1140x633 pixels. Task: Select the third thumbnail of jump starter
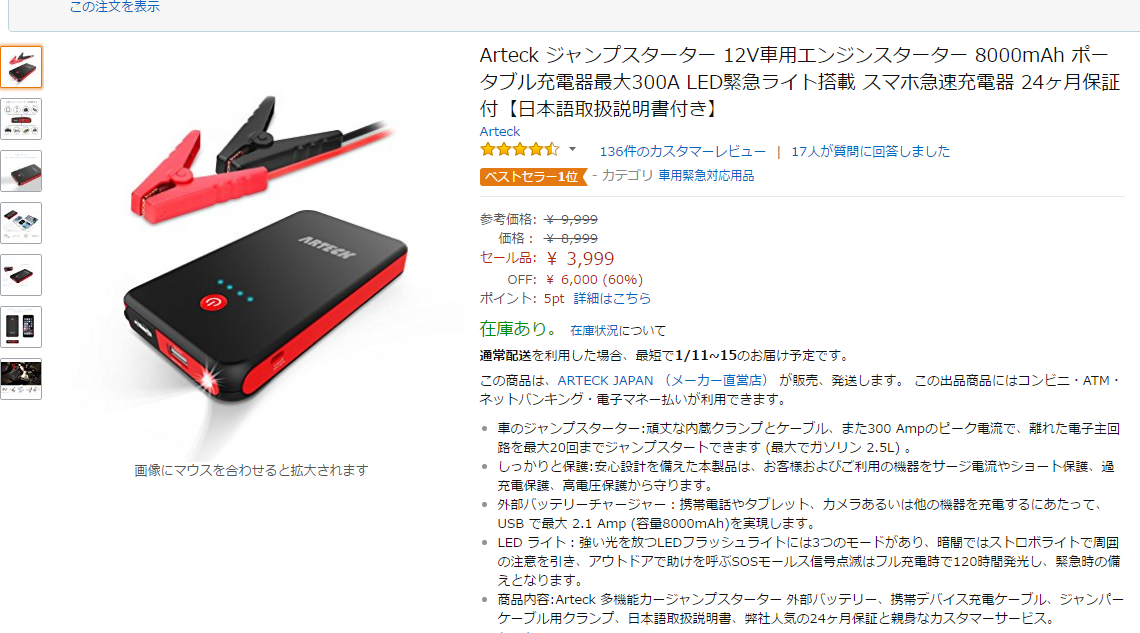point(21,171)
